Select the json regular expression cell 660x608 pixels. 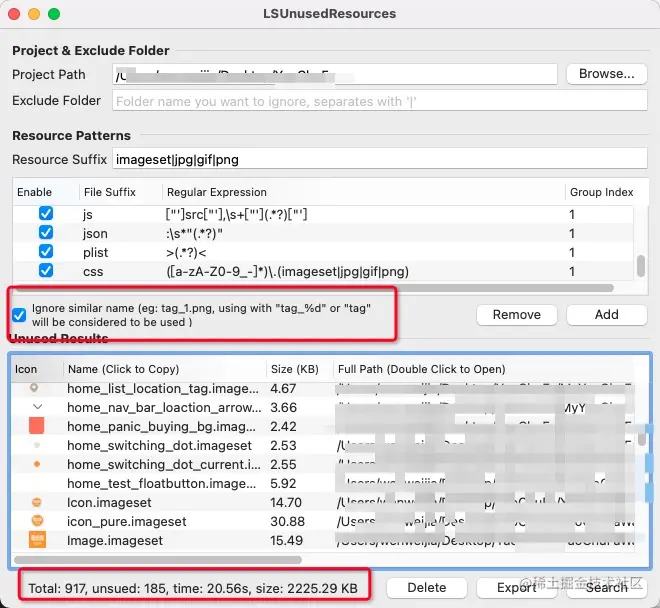(194, 233)
